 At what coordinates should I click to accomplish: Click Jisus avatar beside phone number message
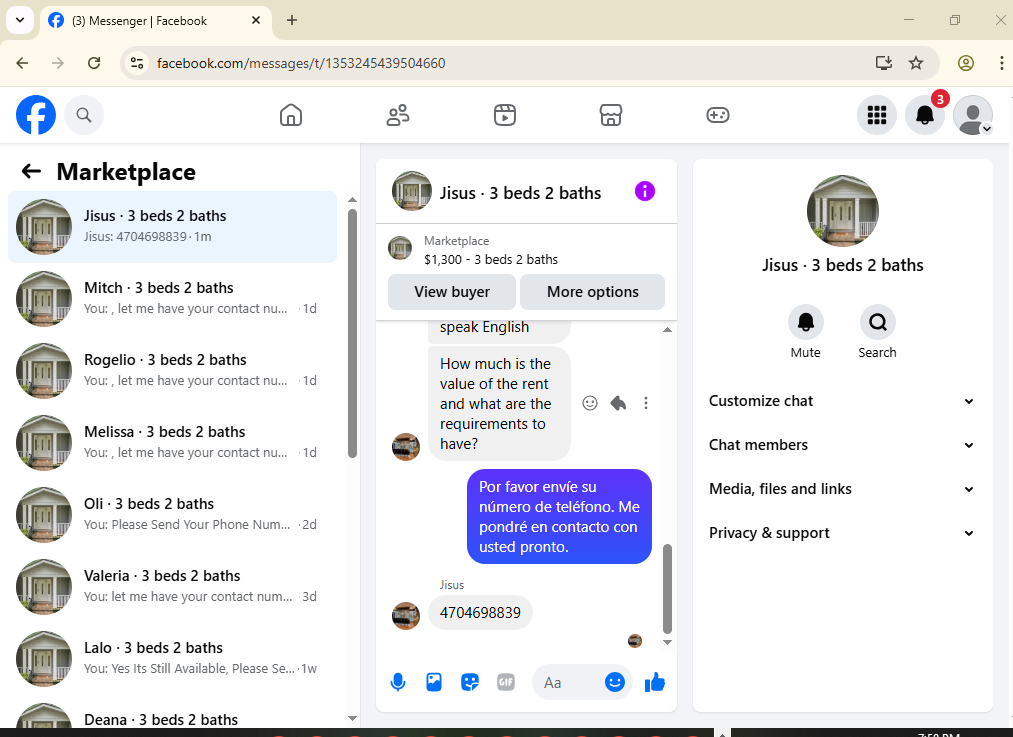[406, 616]
